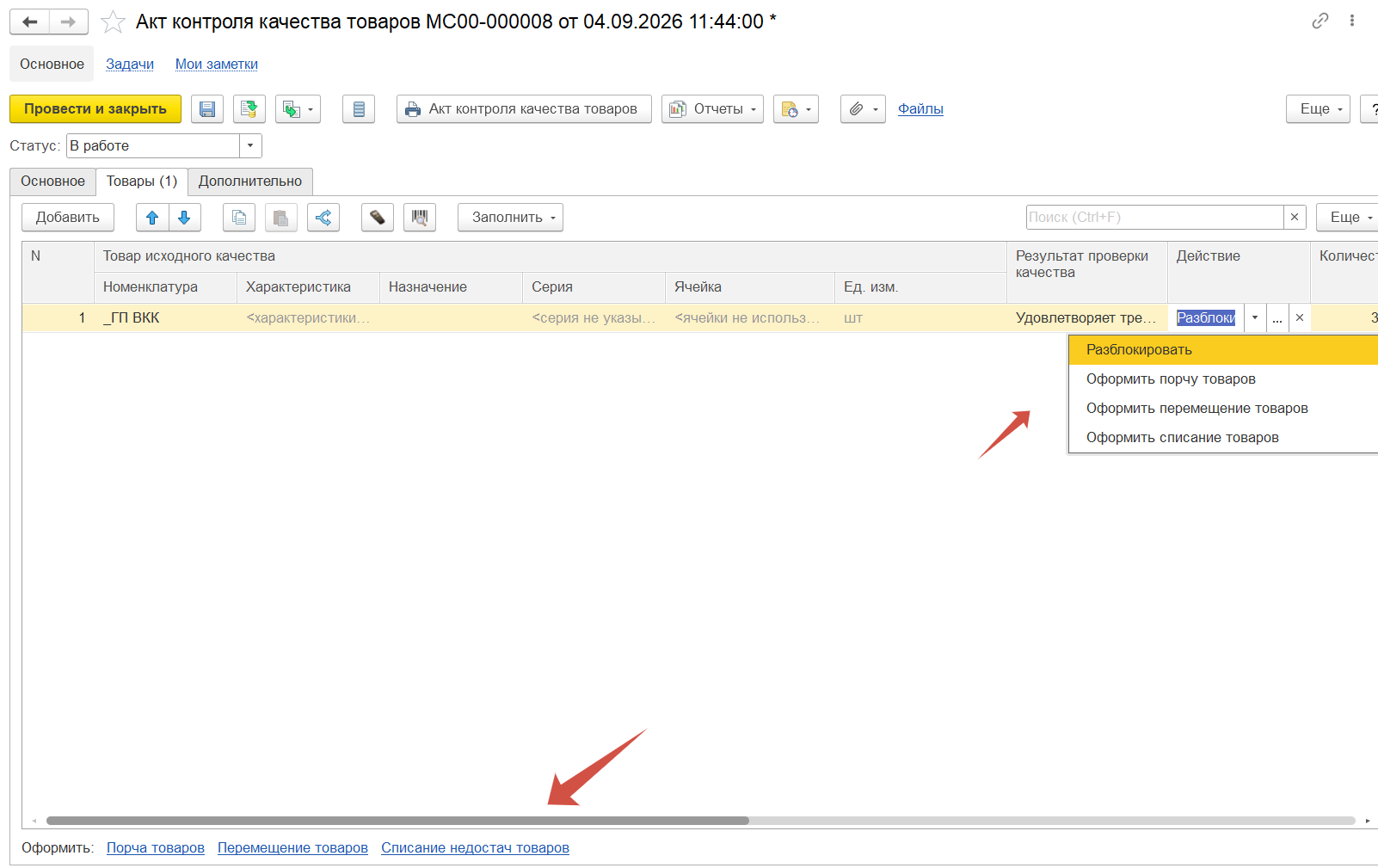Print Акт контроля качества товаров

coord(524,109)
